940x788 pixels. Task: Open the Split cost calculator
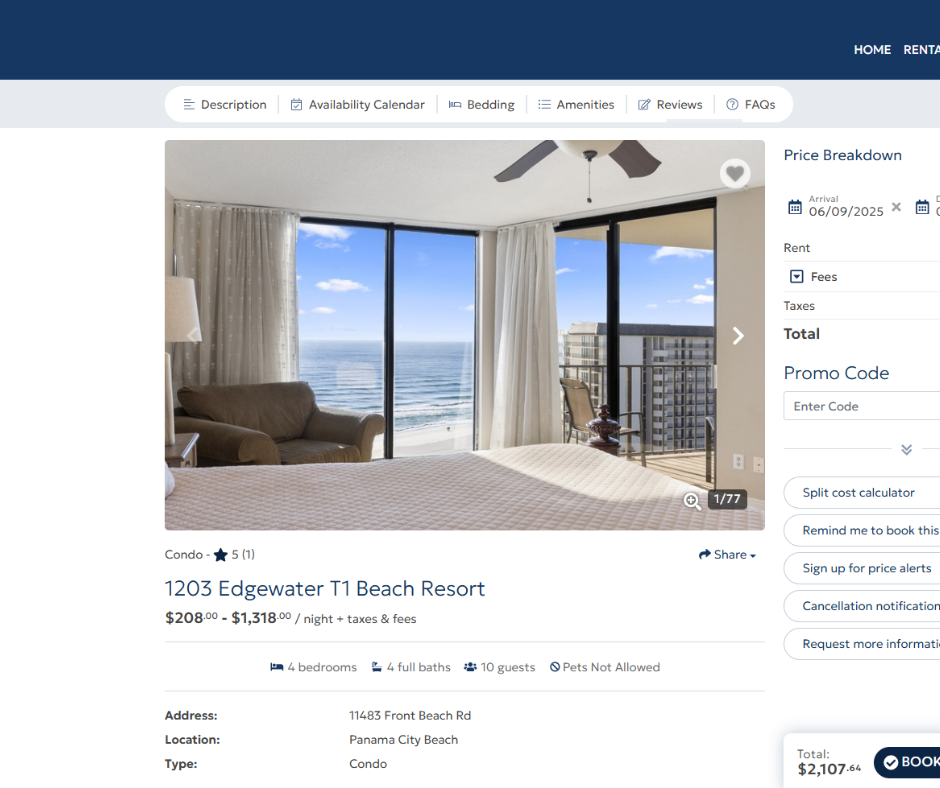click(859, 493)
